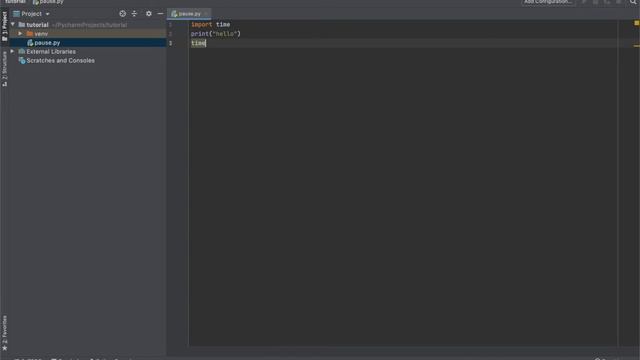The width and height of the screenshot is (640, 360).
Task: Hide the Project panel with the minus icon
Action: pos(160,14)
